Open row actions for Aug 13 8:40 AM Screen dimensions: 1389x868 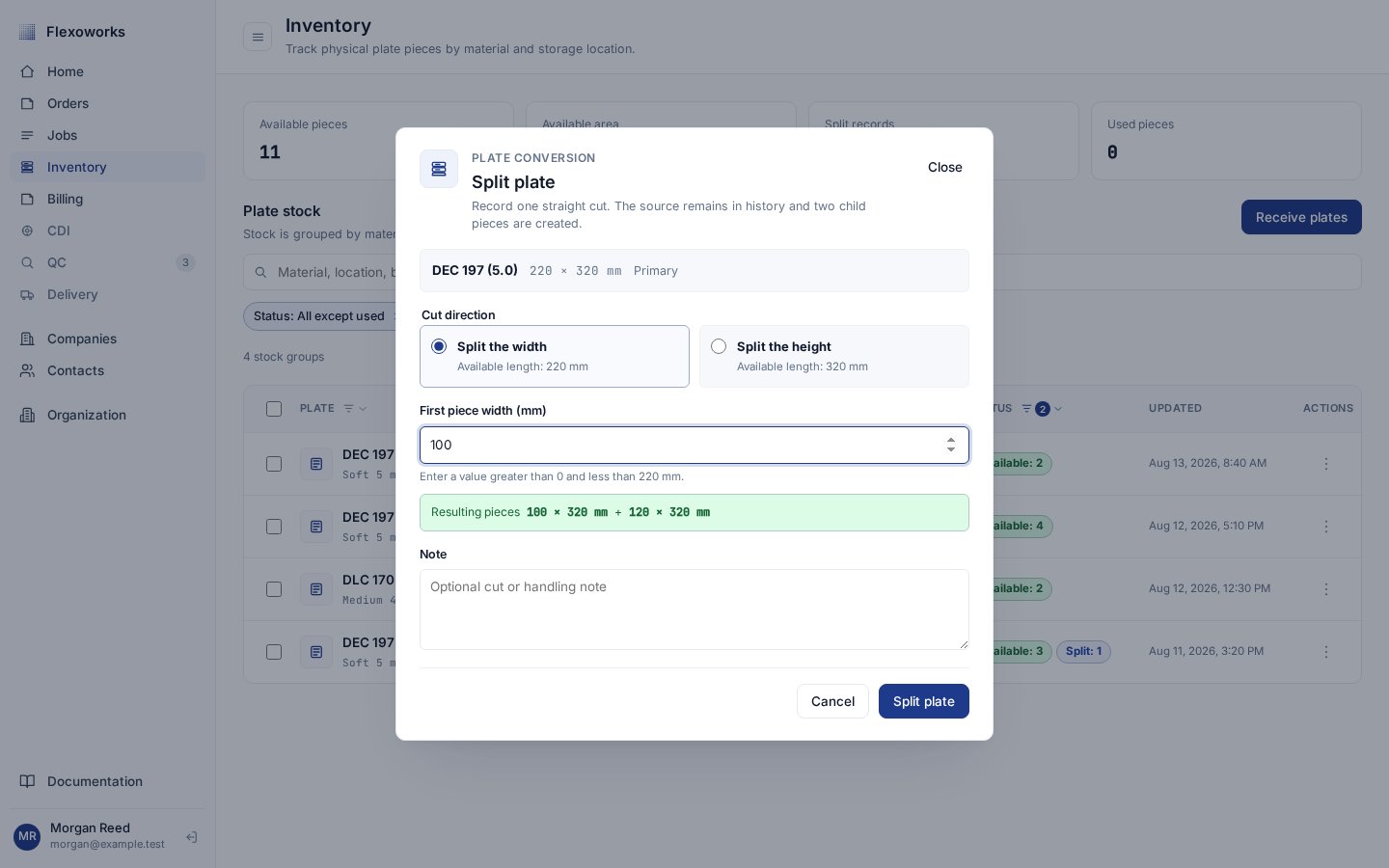coord(1326,464)
